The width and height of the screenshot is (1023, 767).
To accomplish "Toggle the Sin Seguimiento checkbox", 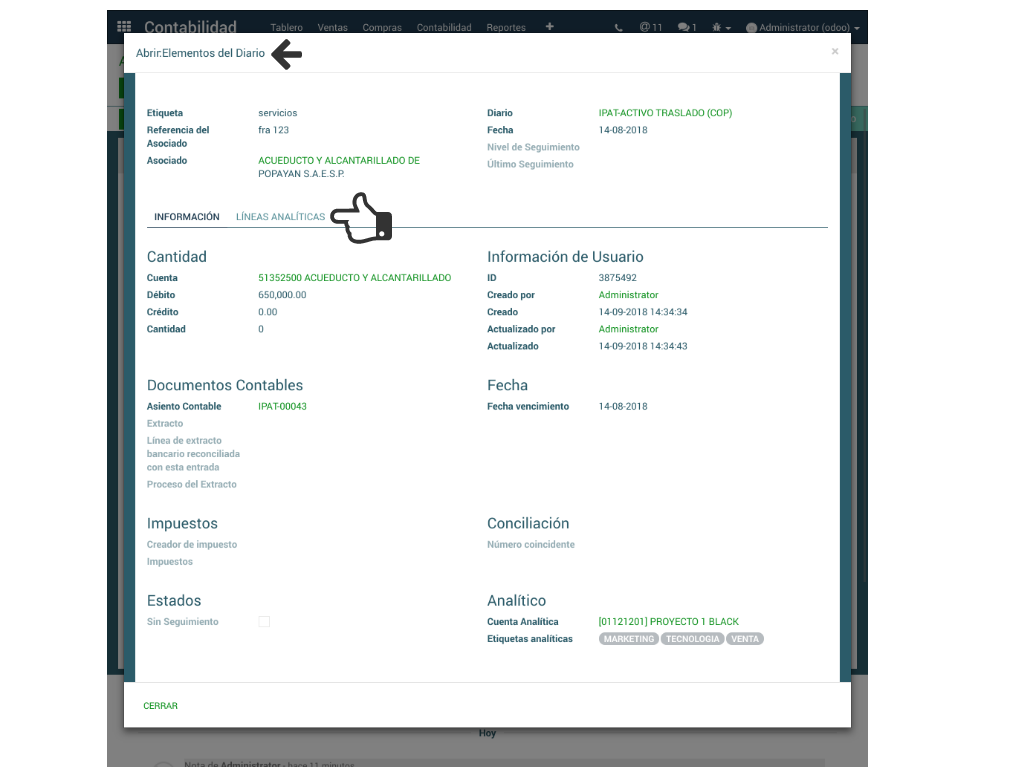I will [x=264, y=622].
